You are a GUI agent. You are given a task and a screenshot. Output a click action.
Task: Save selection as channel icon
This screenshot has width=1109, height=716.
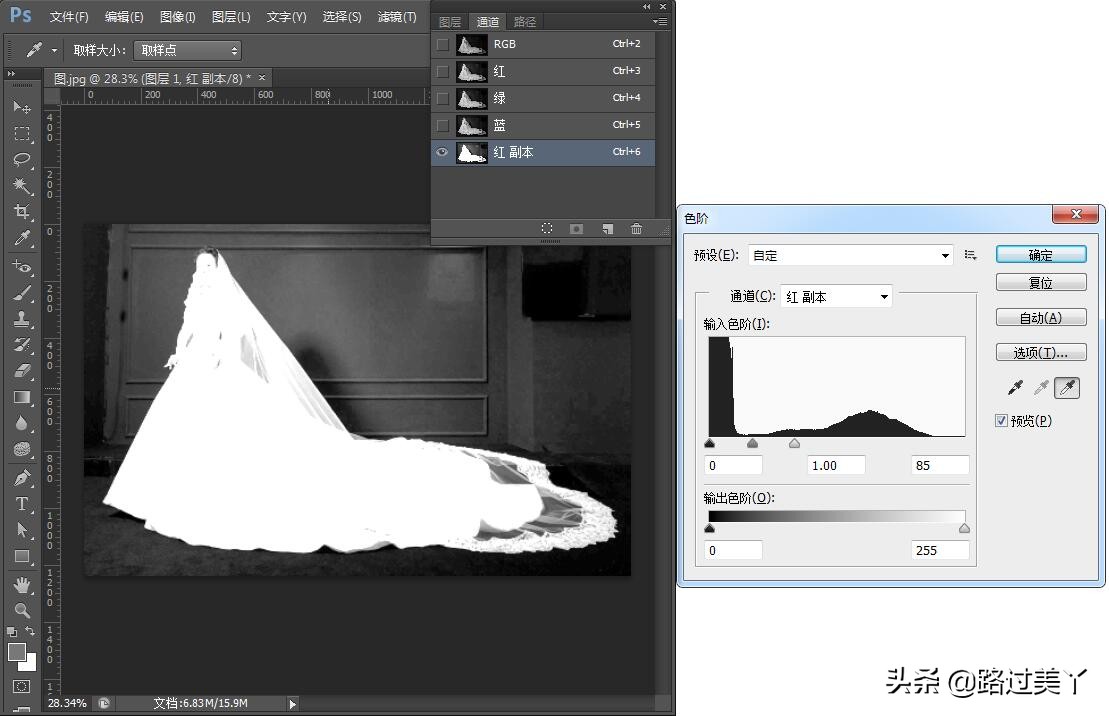click(576, 229)
